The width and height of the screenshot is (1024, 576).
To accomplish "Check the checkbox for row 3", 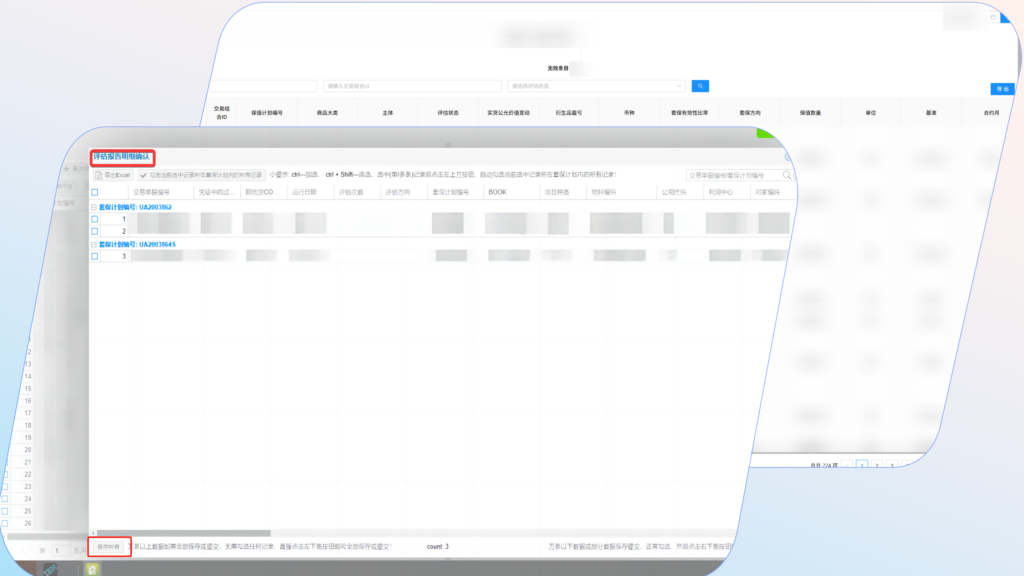I will (x=95, y=256).
